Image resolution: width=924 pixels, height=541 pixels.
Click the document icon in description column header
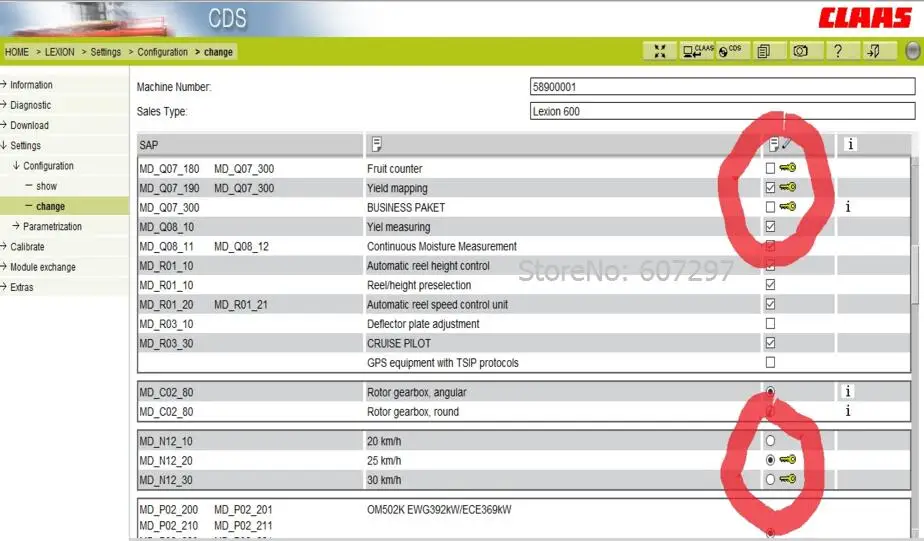377,144
